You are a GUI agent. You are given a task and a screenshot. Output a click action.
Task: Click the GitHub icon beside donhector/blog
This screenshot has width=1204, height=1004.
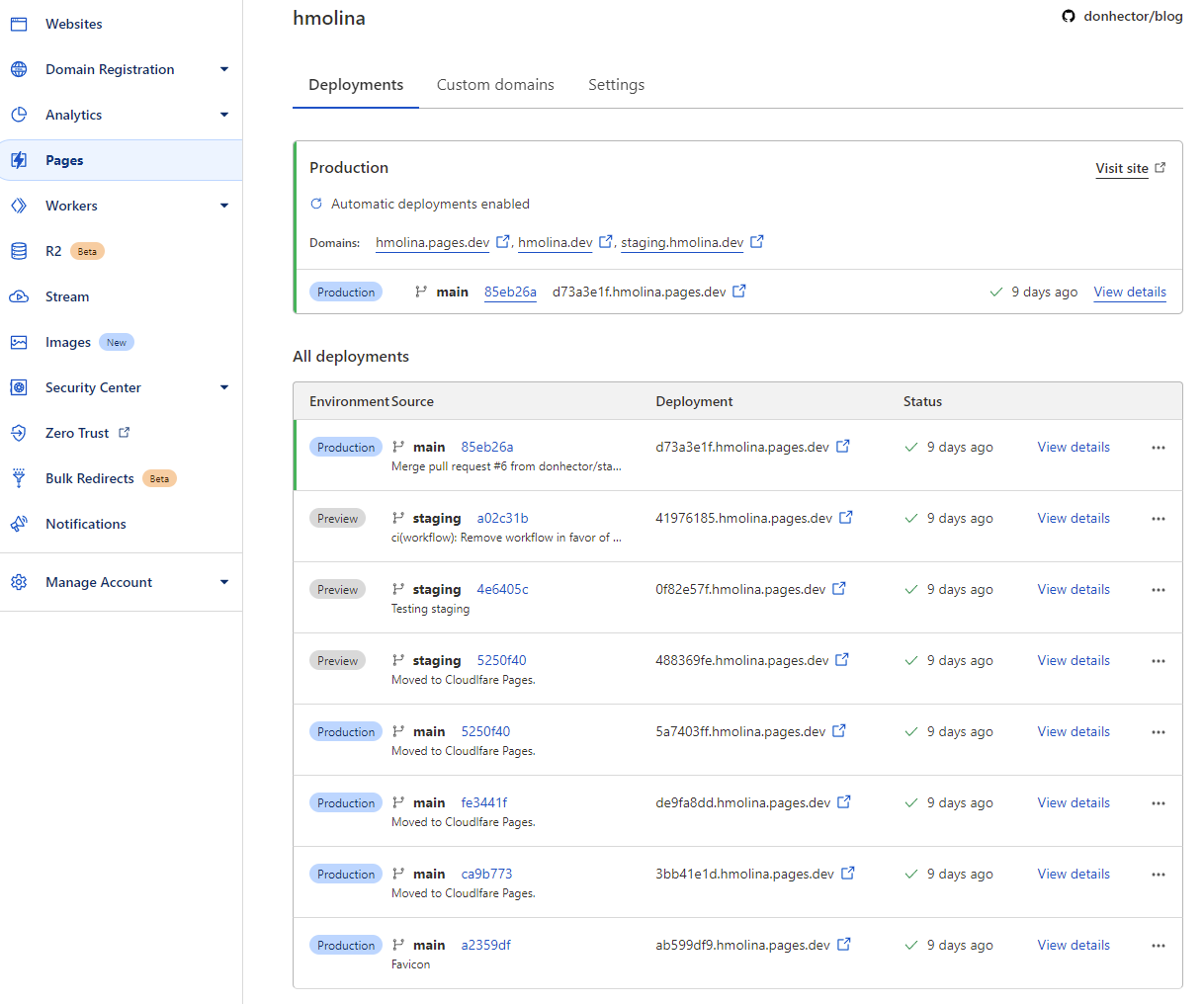point(1069,16)
